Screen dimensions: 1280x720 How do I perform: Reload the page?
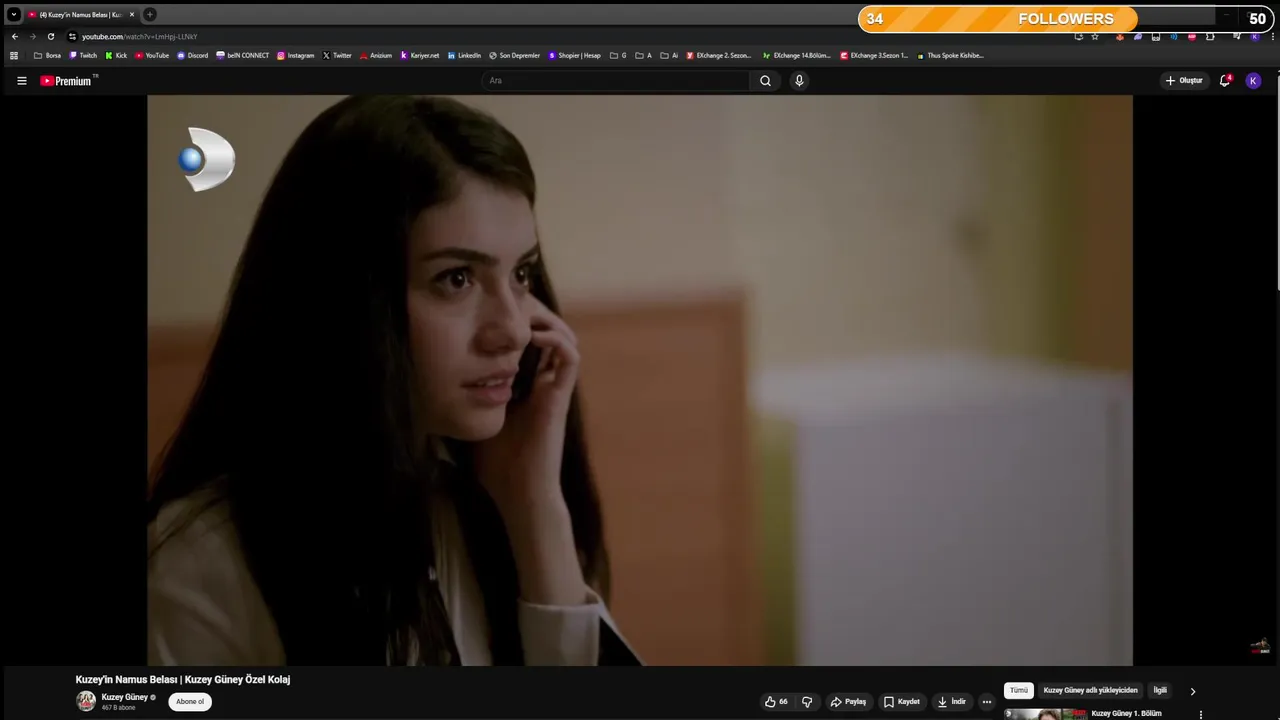pos(51,37)
